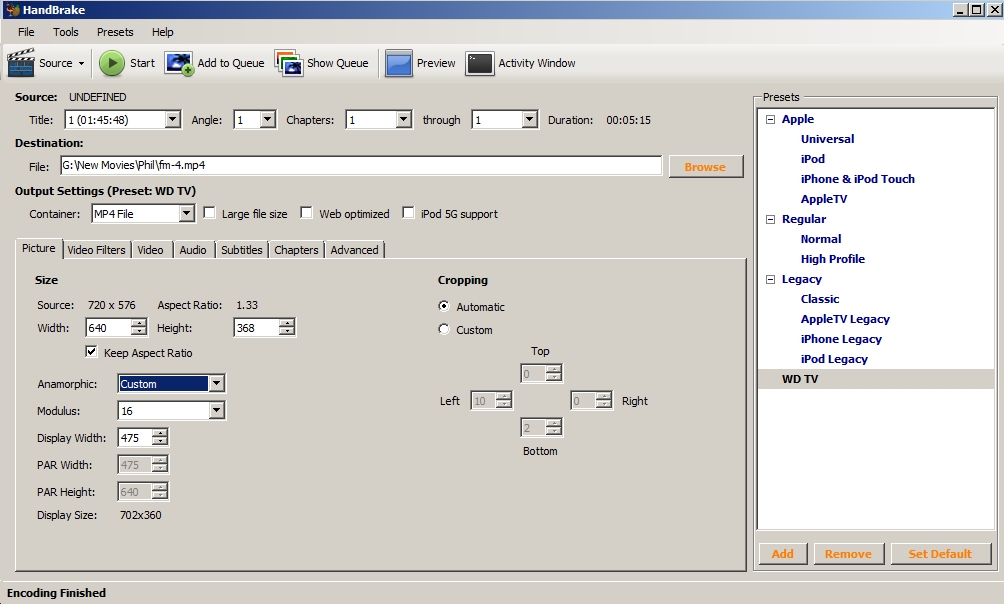
Task: Enable Large file size checkbox
Action: [209, 213]
